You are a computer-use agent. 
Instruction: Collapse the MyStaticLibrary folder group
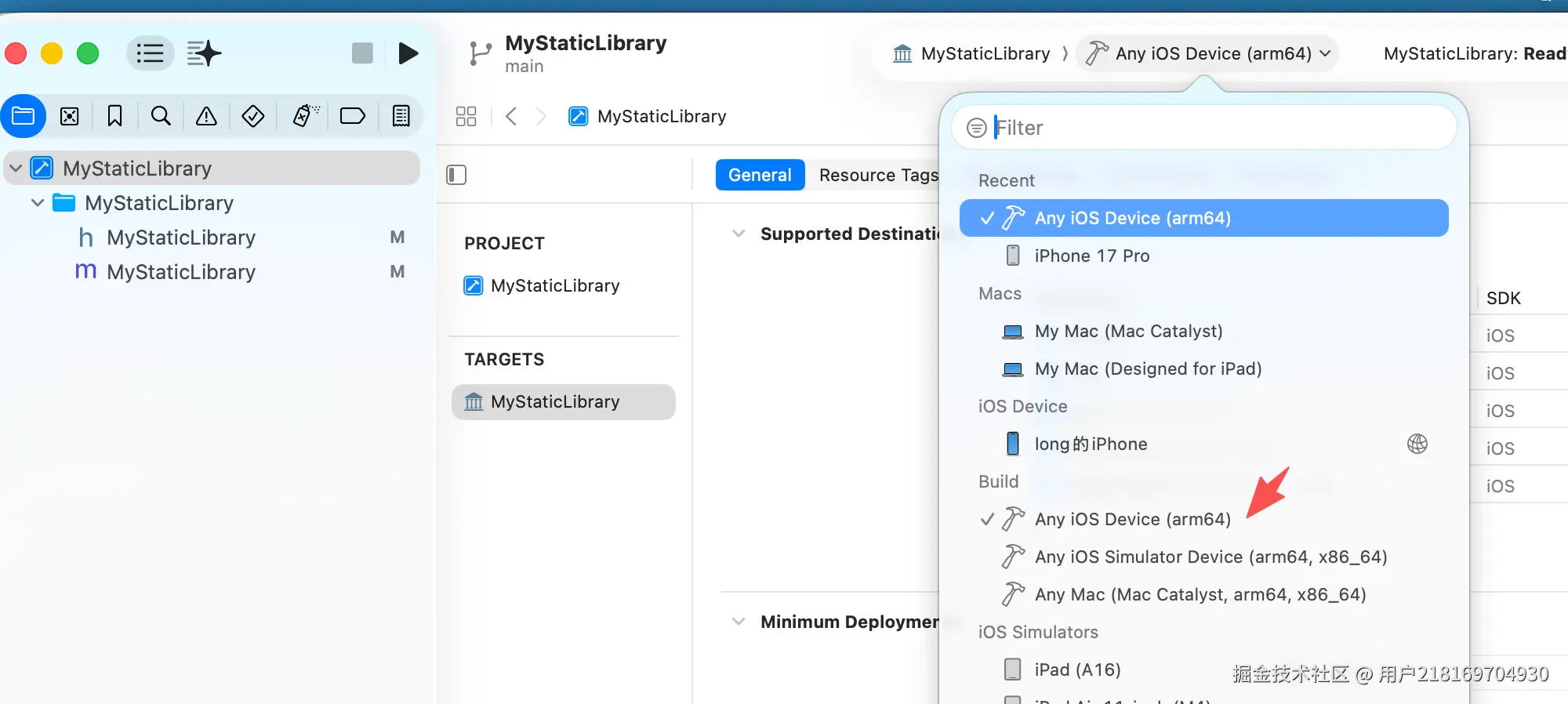click(x=37, y=203)
